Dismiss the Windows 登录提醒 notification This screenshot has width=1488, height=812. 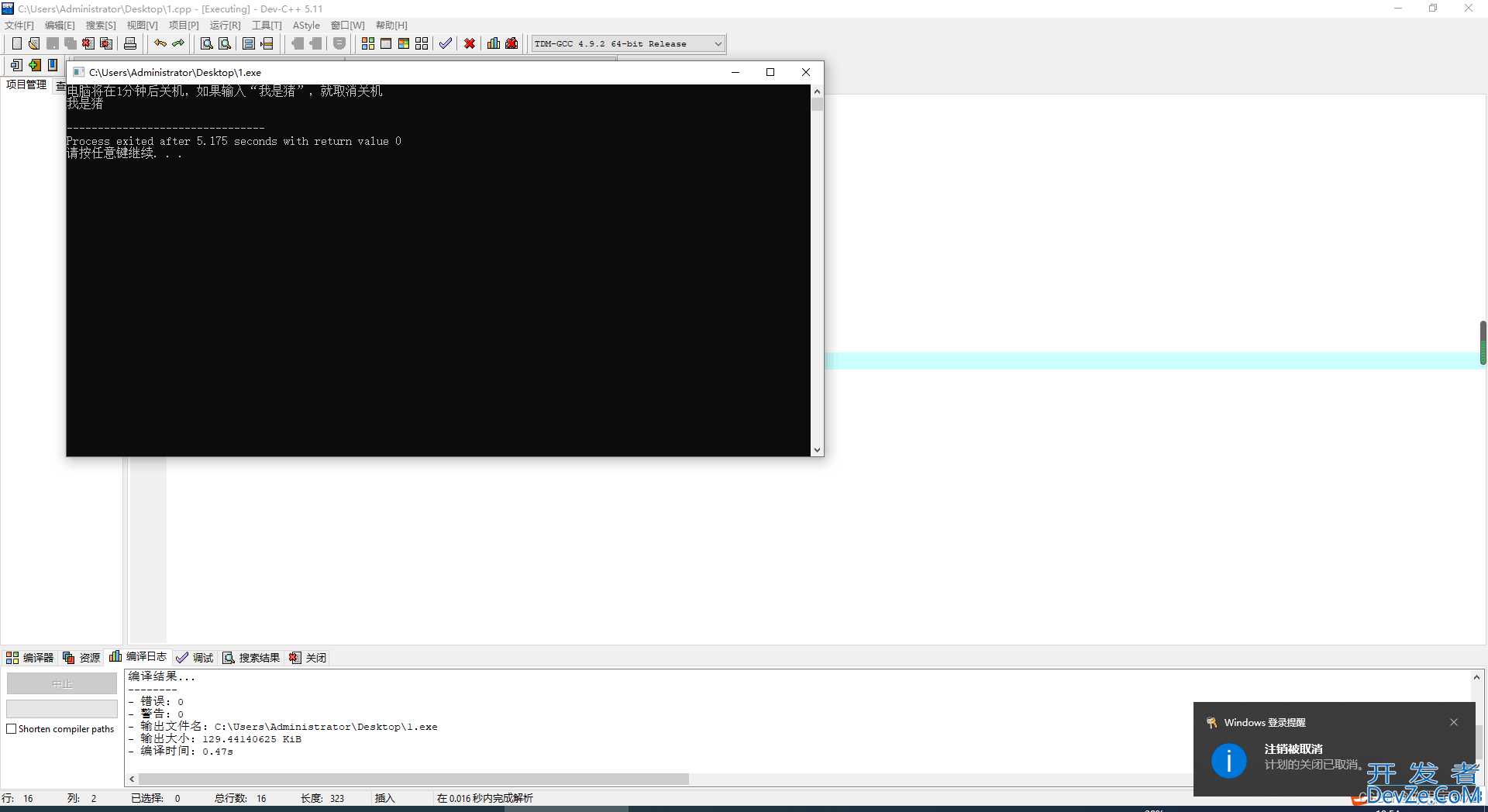pyautogui.click(x=1454, y=722)
